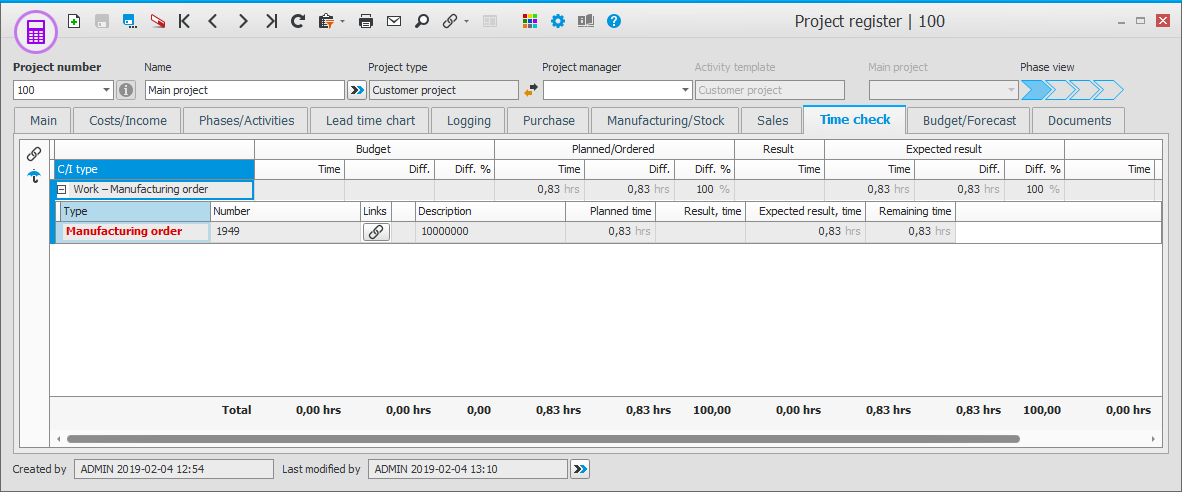Image resolution: width=1182 pixels, height=492 pixels.
Task: Switch to the Lead time chart tab
Action: coord(369,121)
